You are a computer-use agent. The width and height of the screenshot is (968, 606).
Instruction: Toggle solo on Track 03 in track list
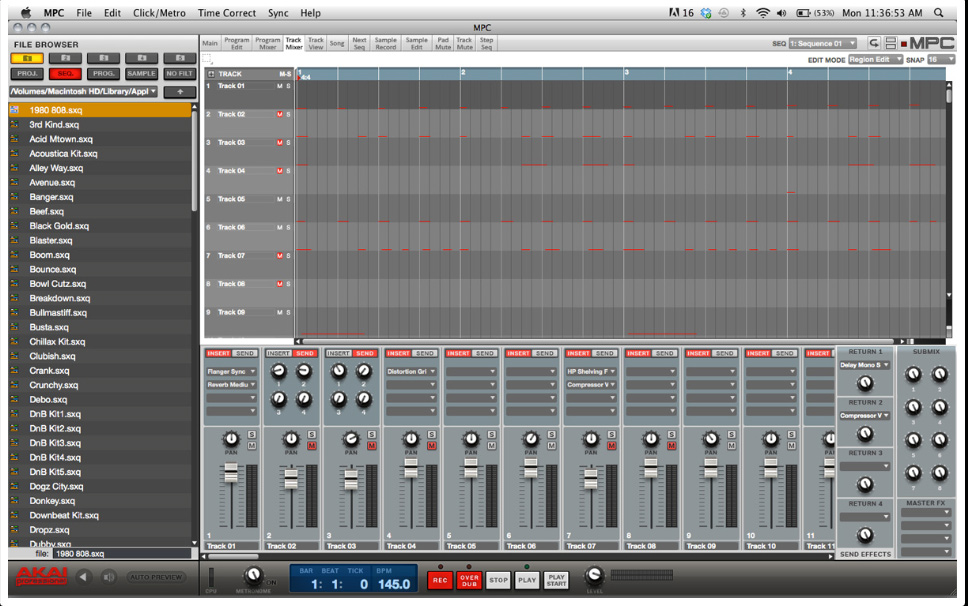pos(288,143)
